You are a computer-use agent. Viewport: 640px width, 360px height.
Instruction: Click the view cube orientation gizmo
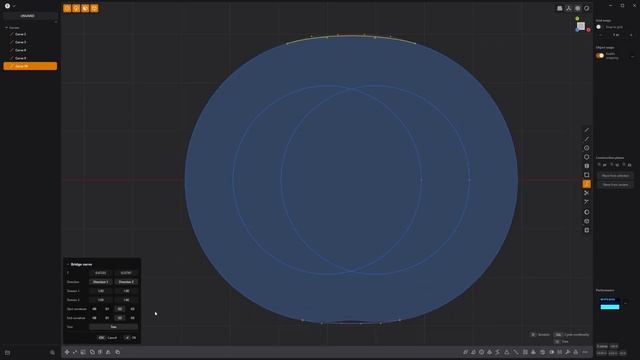click(581, 26)
